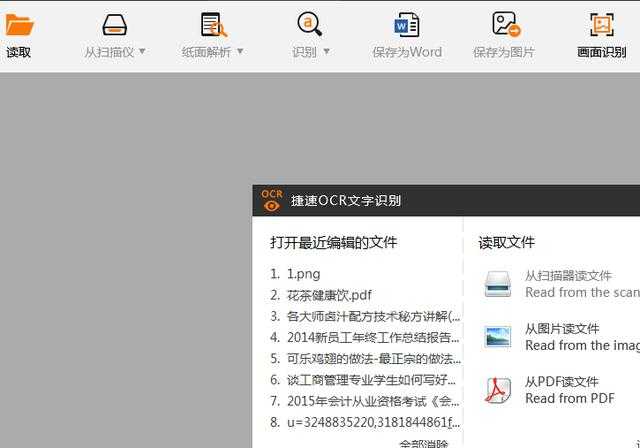
Task: Click the 读取 toolbar label
Action: (18, 52)
